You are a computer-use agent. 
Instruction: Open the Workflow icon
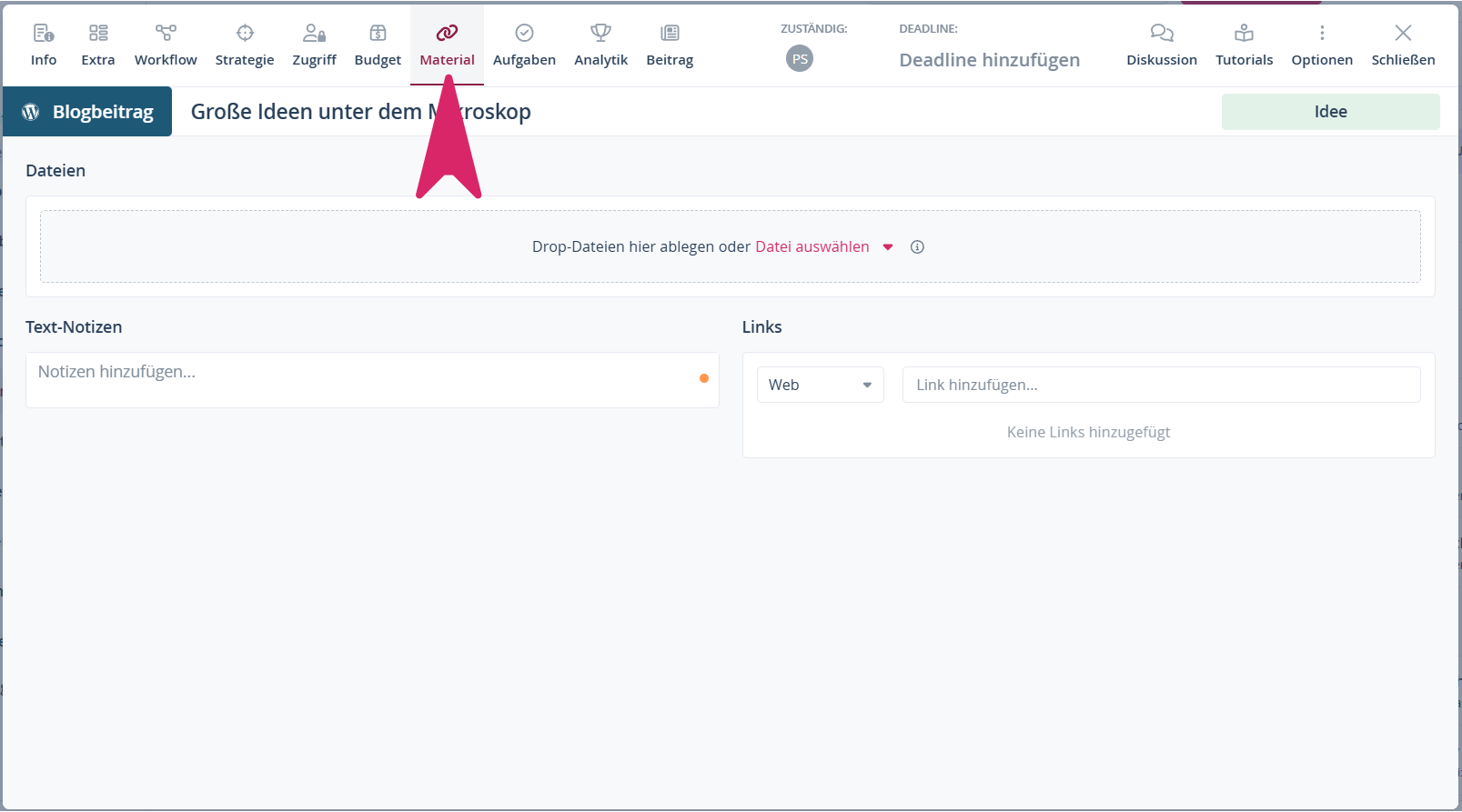point(166,34)
